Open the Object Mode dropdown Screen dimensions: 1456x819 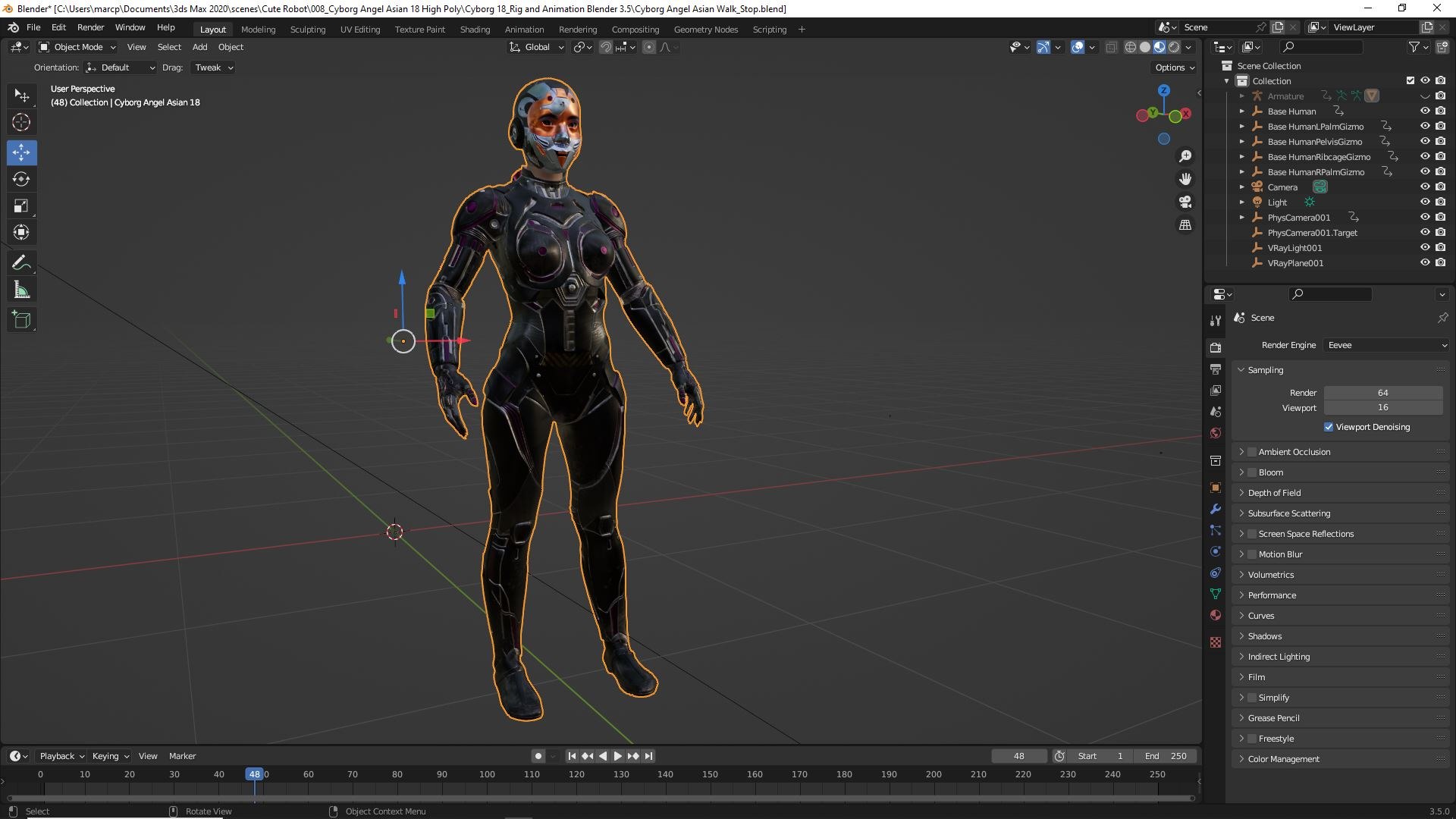(77, 47)
